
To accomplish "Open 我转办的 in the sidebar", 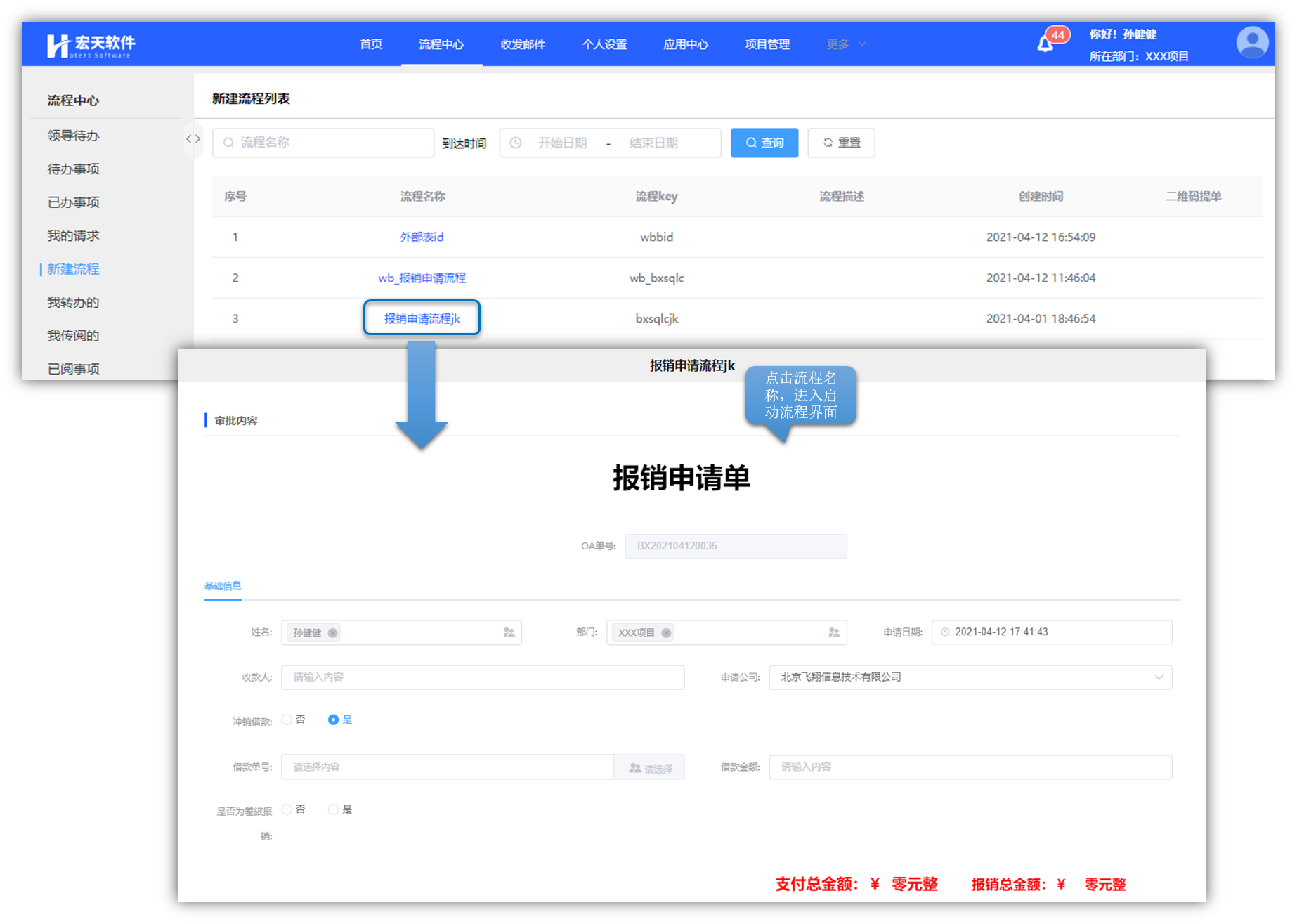I will 73,303.
